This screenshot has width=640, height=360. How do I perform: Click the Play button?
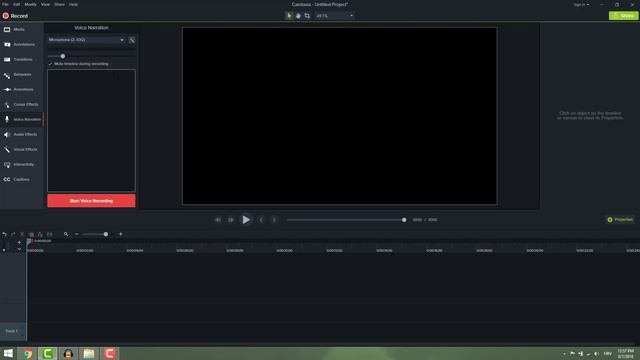246,220
